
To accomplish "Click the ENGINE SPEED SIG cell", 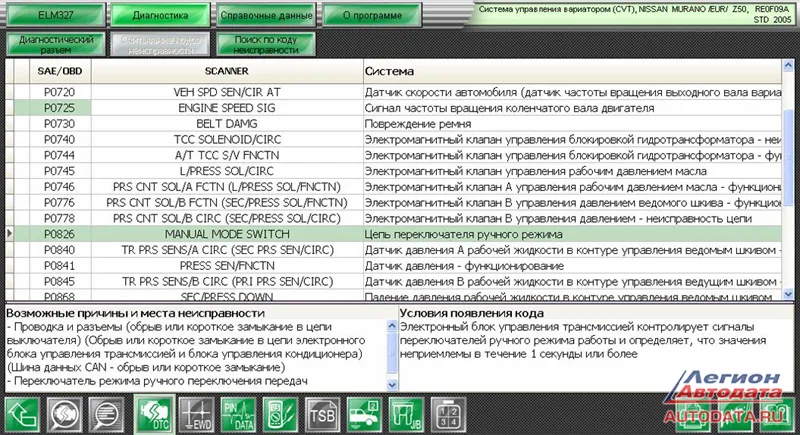I will (x=227, y=108).
